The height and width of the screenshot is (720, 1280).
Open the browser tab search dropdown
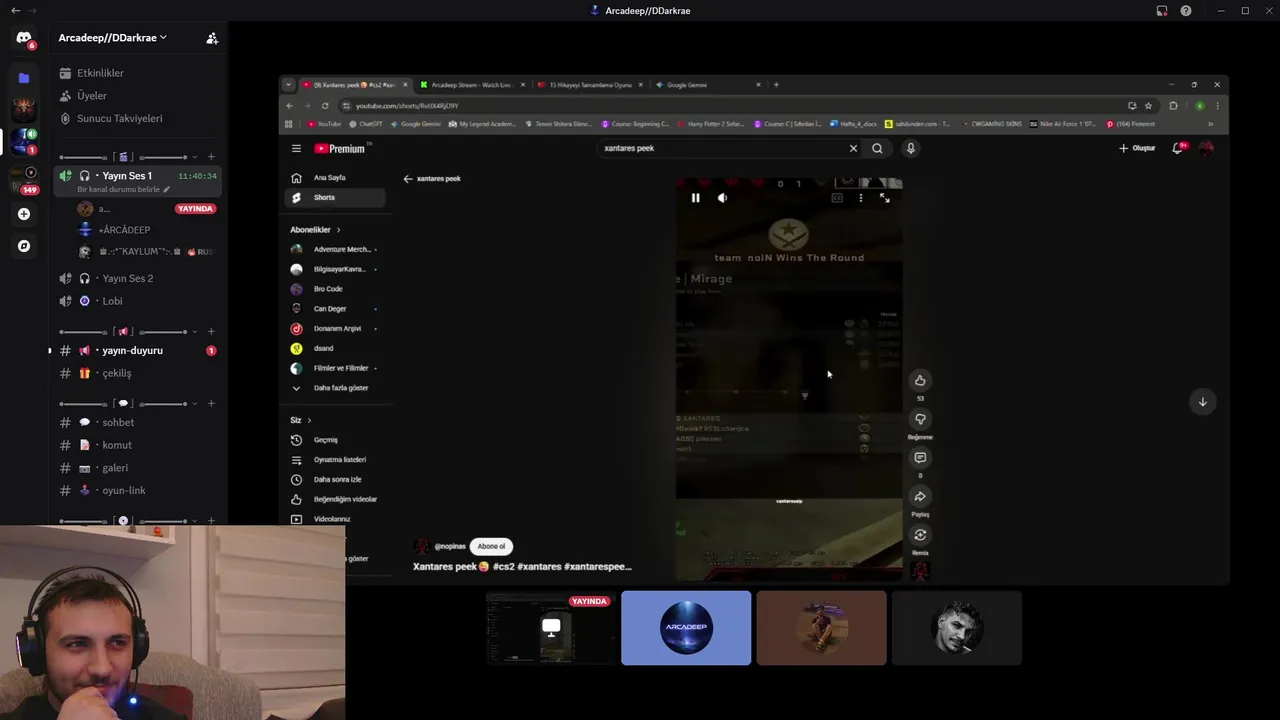click(x=288, y=85)
